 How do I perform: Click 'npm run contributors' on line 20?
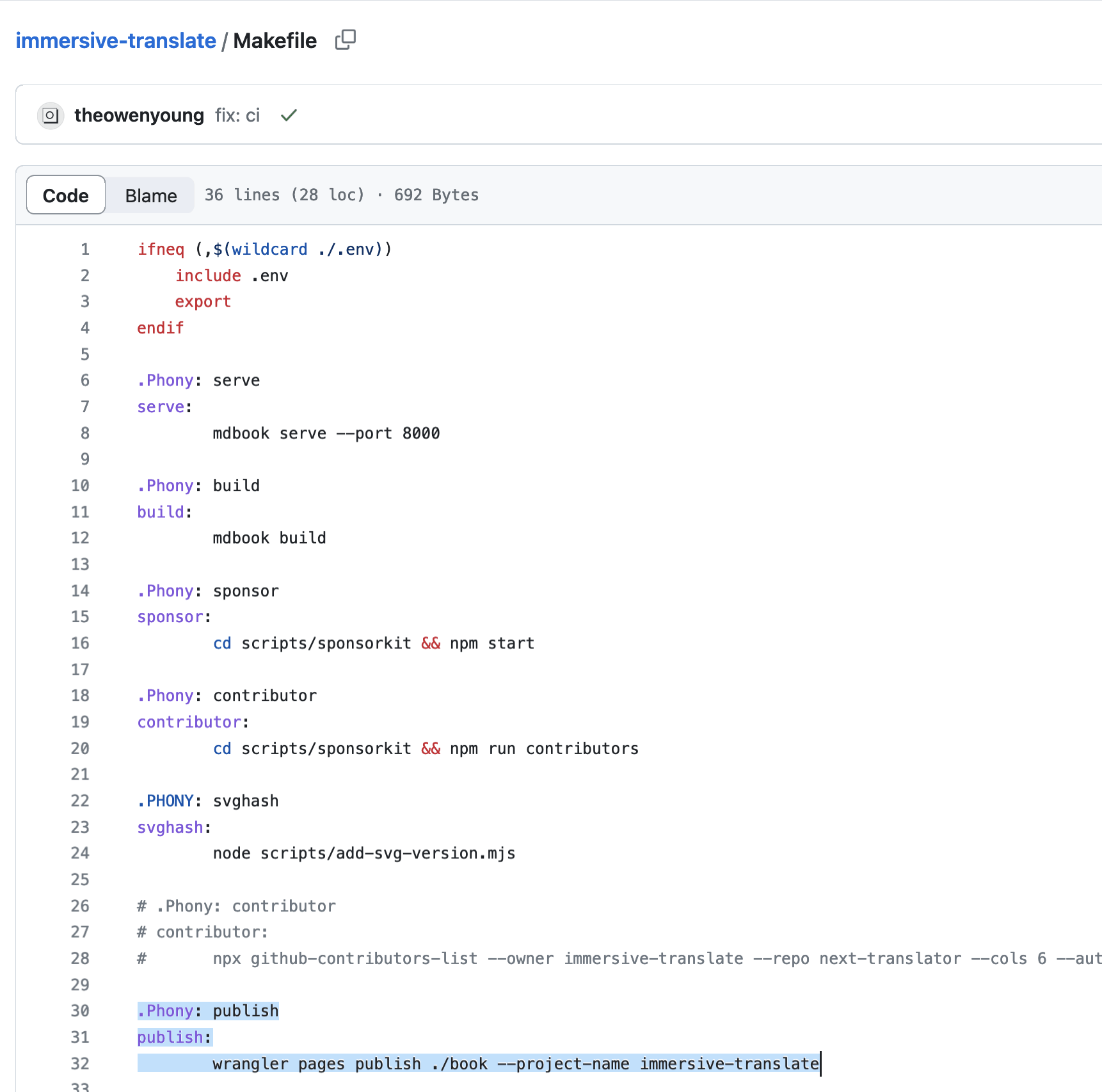[544, 748]
